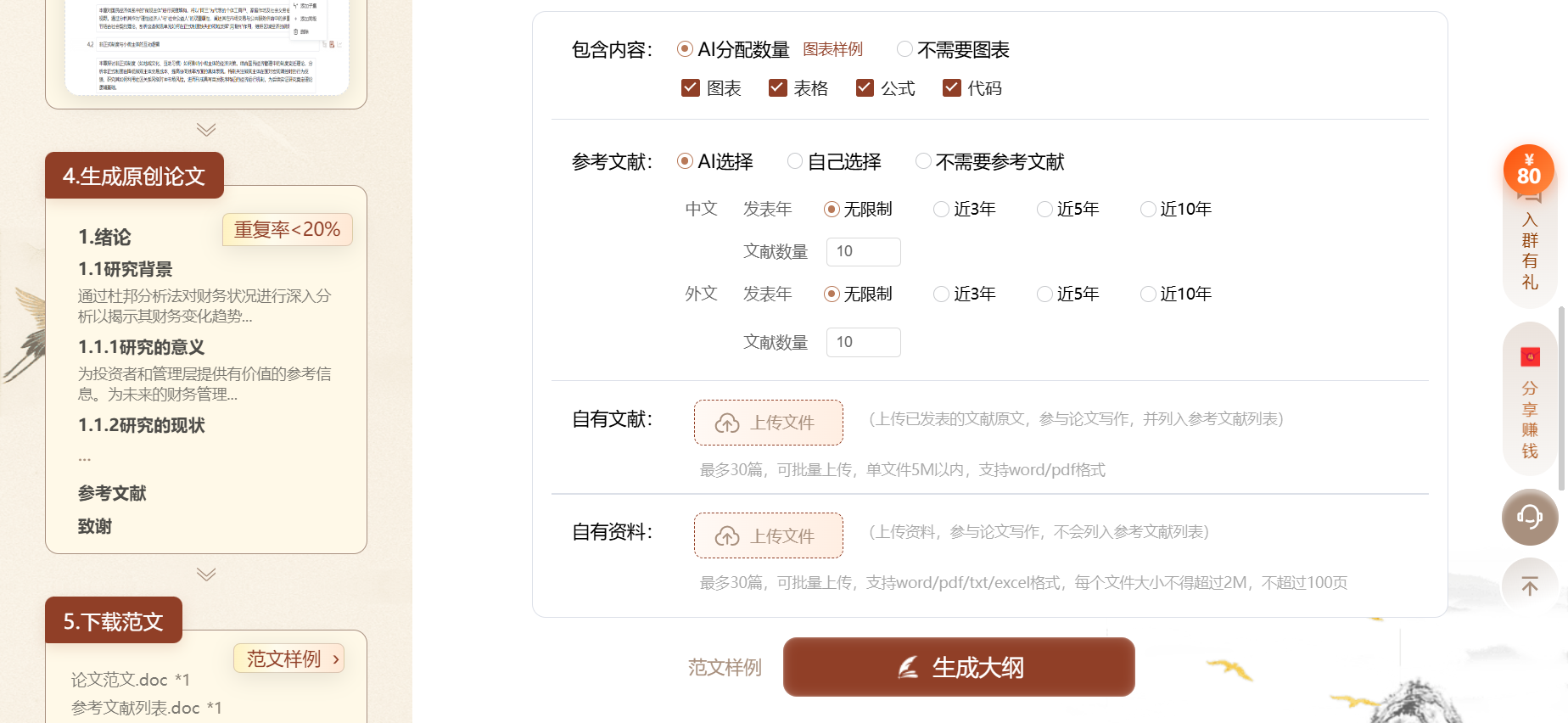The height and width of the screenshot is (723, 1568).
Task: Click the 1.绪论 outline heading
Action: pos(104,237)
